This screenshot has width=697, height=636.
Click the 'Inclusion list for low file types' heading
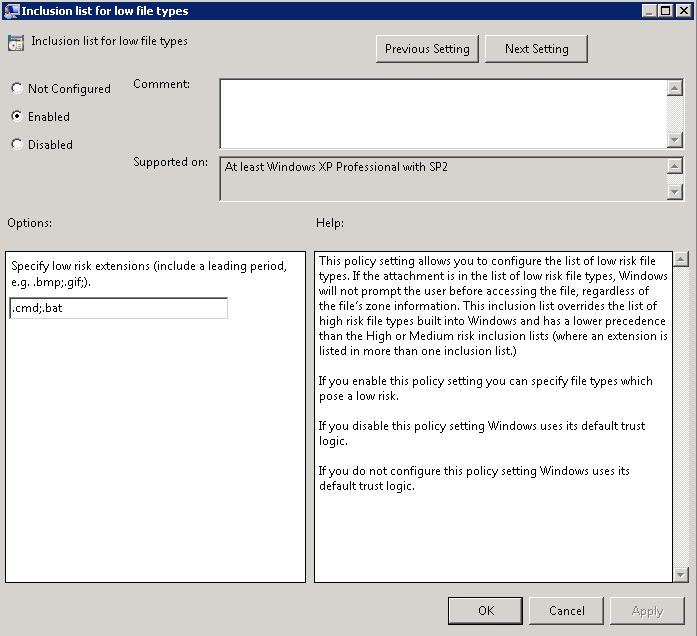(109, 41)
